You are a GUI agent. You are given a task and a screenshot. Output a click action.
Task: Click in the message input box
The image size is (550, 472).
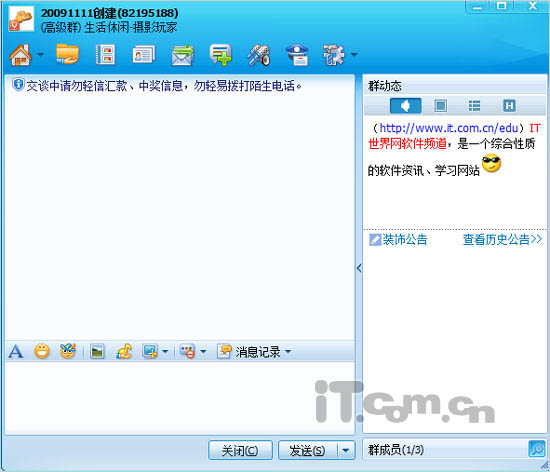pyautogui.click(x=180, y=398)
